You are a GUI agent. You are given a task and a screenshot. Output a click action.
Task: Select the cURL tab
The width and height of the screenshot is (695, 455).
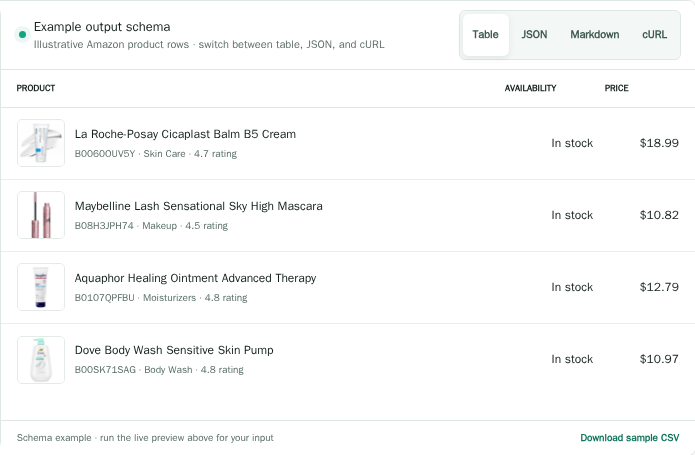pos(654,35)
